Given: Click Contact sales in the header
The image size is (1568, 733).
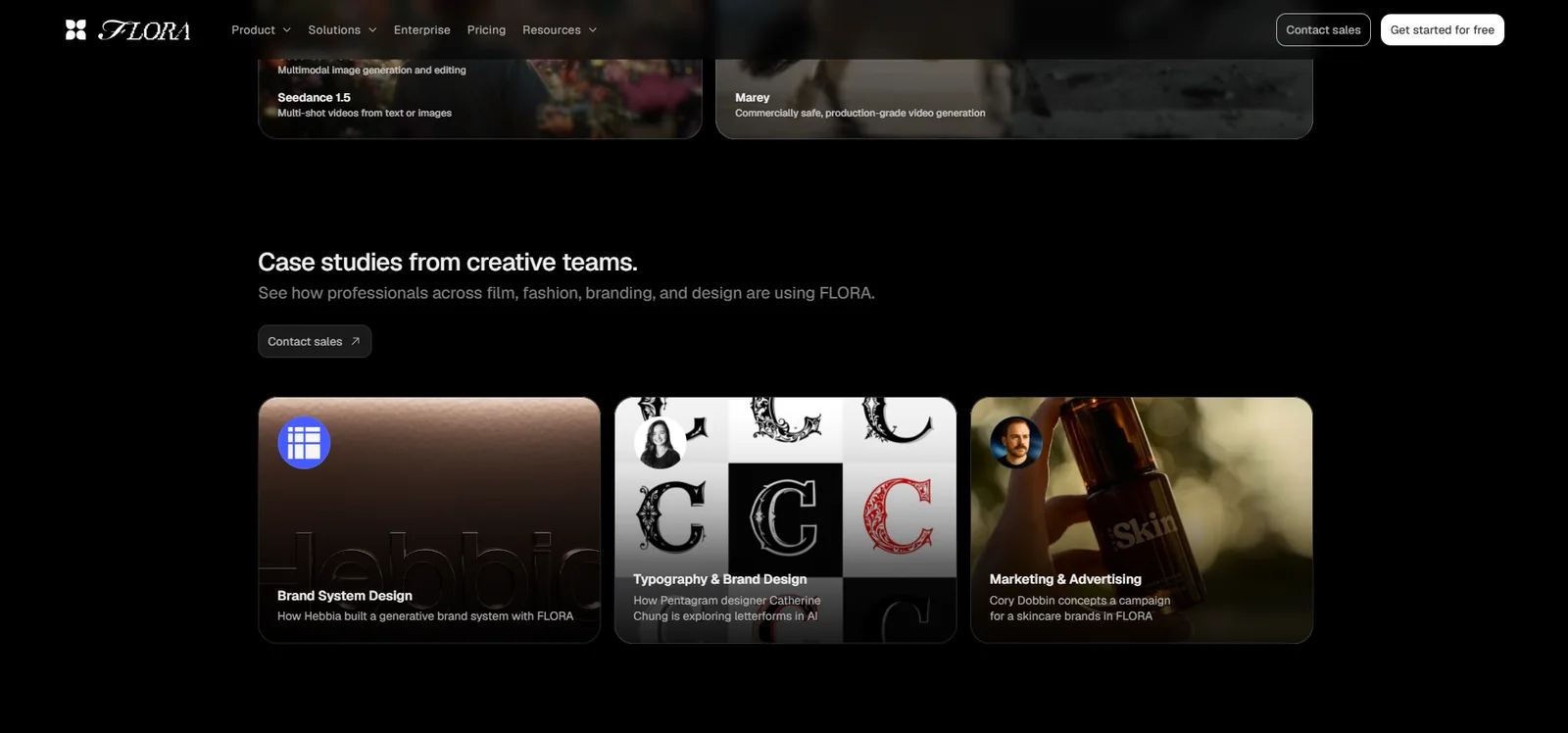Looking at the screenshot, I should 1323,29.
